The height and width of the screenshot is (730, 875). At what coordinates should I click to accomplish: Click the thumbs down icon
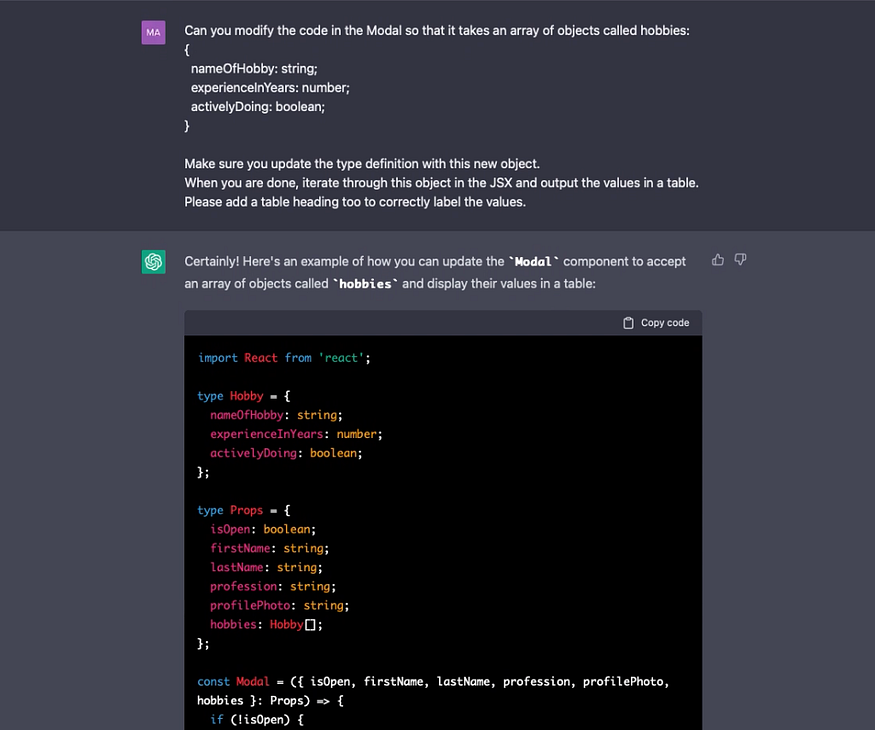point(741,260)
